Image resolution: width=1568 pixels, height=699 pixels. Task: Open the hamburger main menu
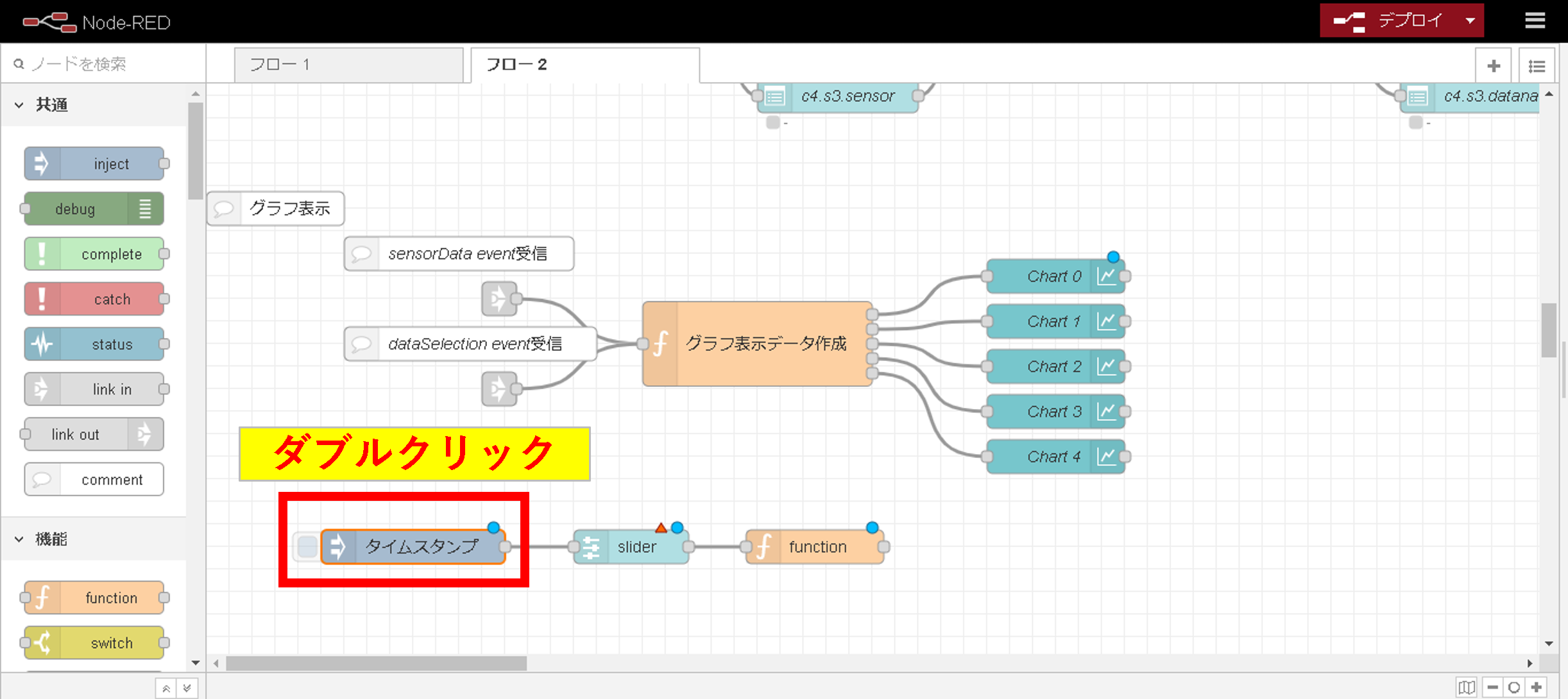coord(1535,21)
